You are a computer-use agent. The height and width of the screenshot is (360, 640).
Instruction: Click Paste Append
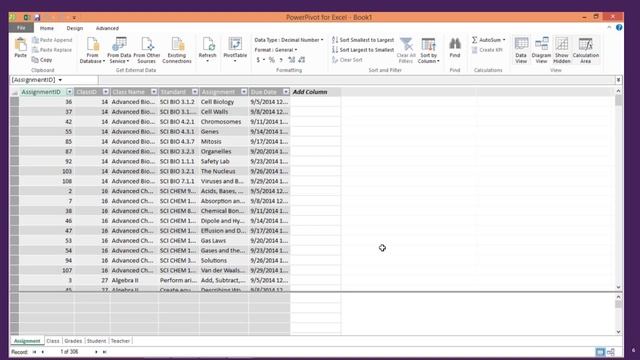52,40
